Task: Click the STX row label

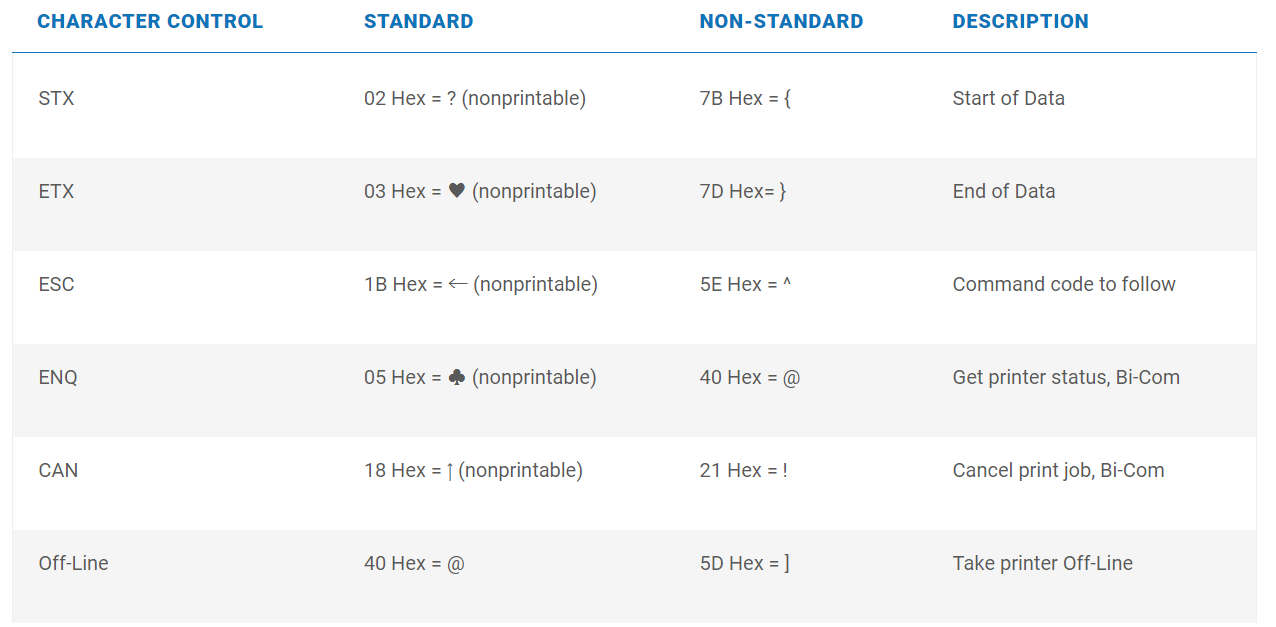Action: pyautogui.click(x=56, y=98)
